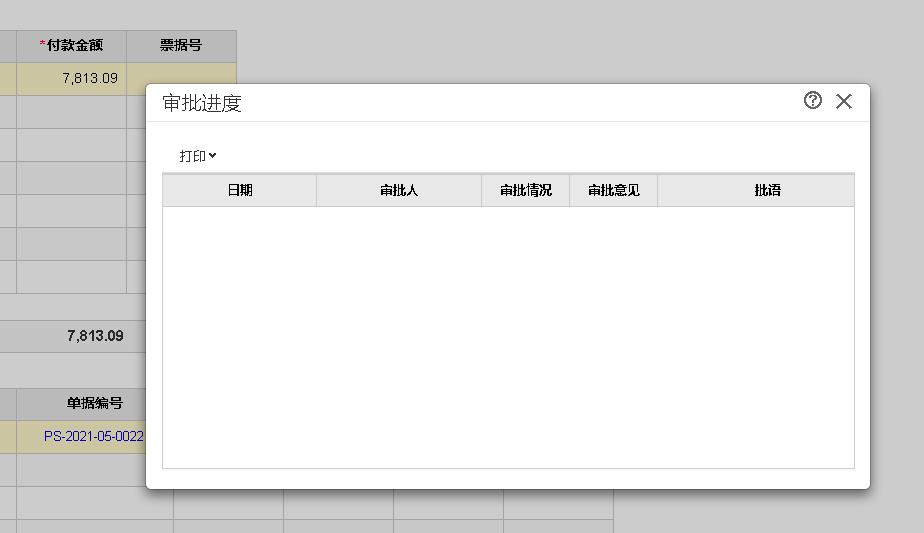The height and width of the screenshot is (533, 924).
Task: Close the 审批进度 dialog
Action: (844, 101)
